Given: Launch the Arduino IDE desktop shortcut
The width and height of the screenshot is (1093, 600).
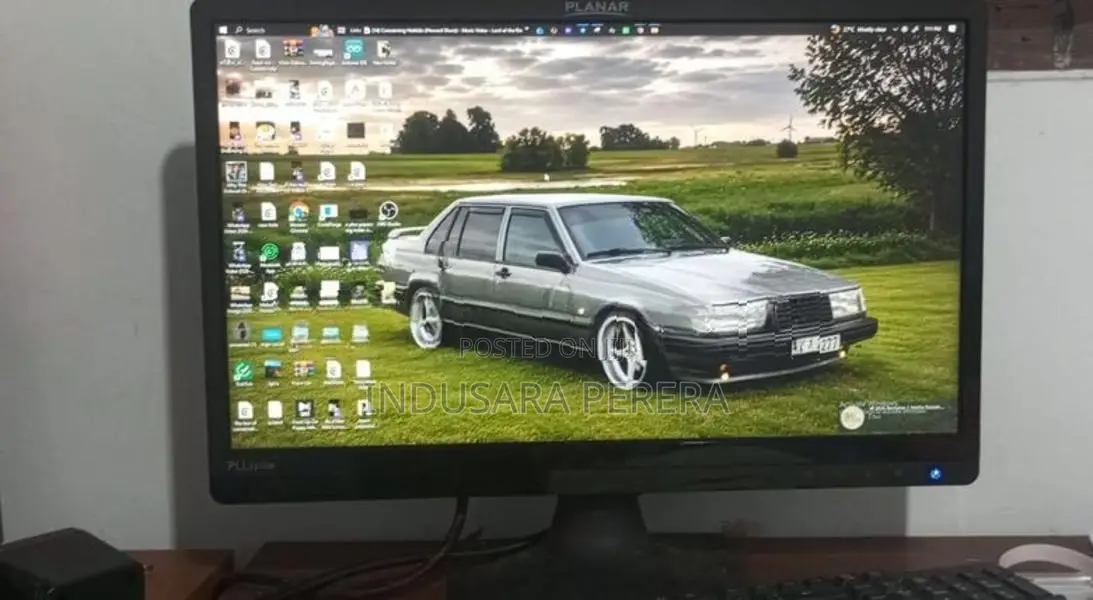Looking at the screenshot, I should click(x=353, y=49).
